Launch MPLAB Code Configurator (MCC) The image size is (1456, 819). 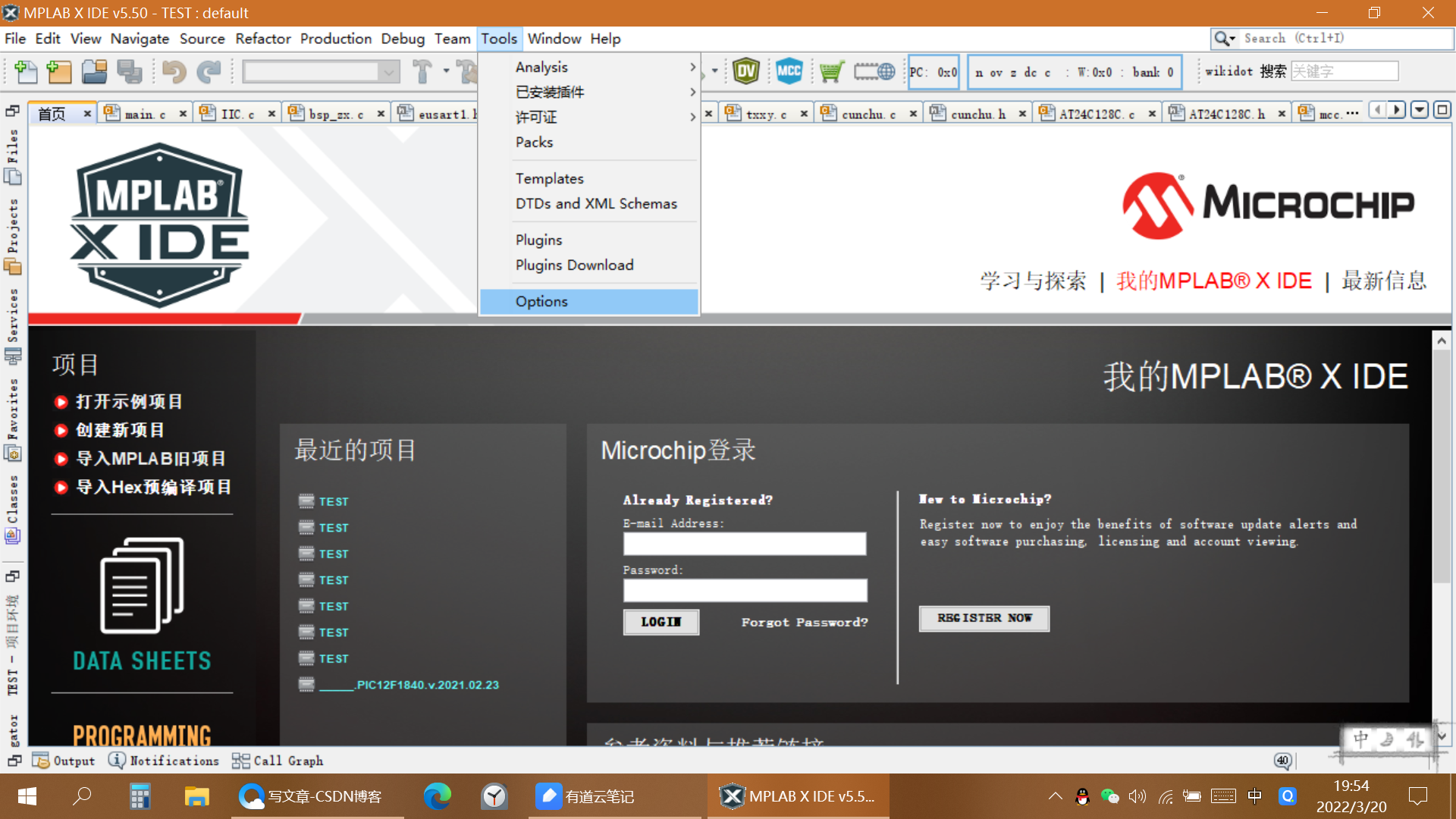pyautogui.click(x=789, y=71)
